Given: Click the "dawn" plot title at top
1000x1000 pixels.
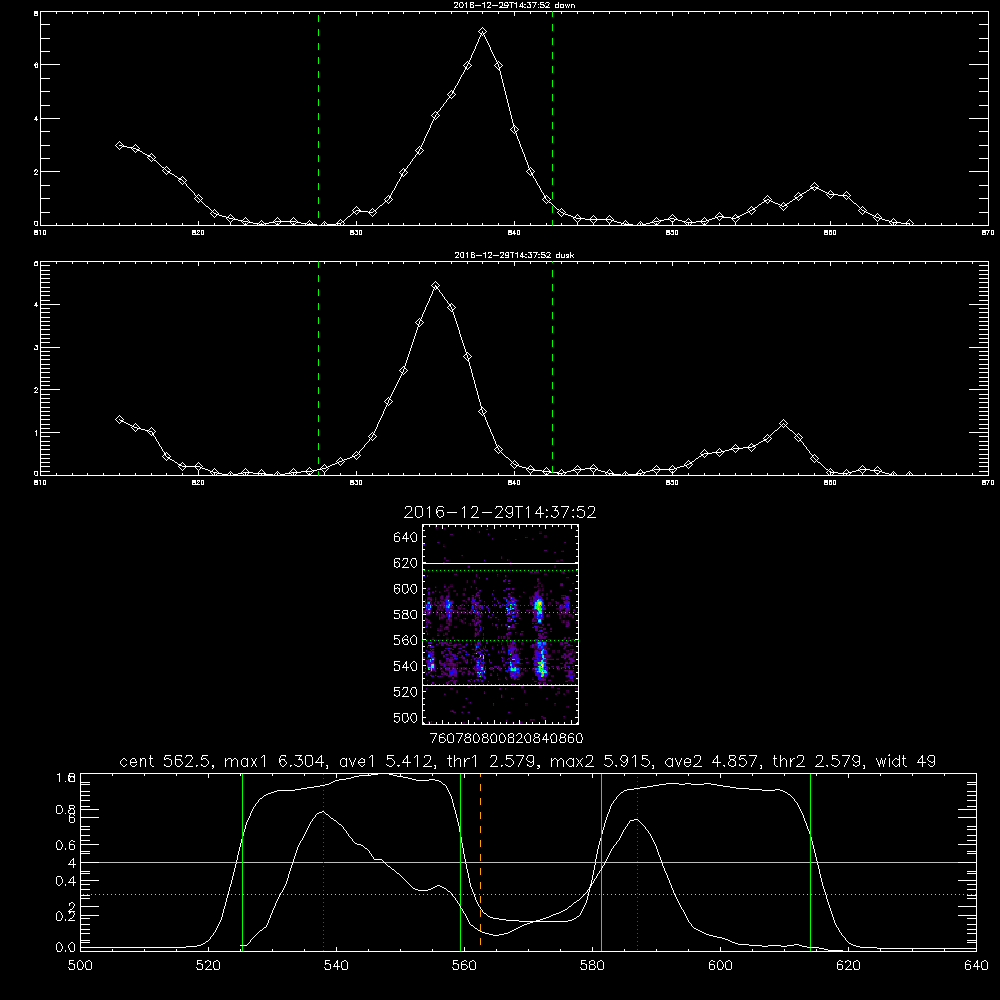Looking at the screenshot, I should (514, 5).
